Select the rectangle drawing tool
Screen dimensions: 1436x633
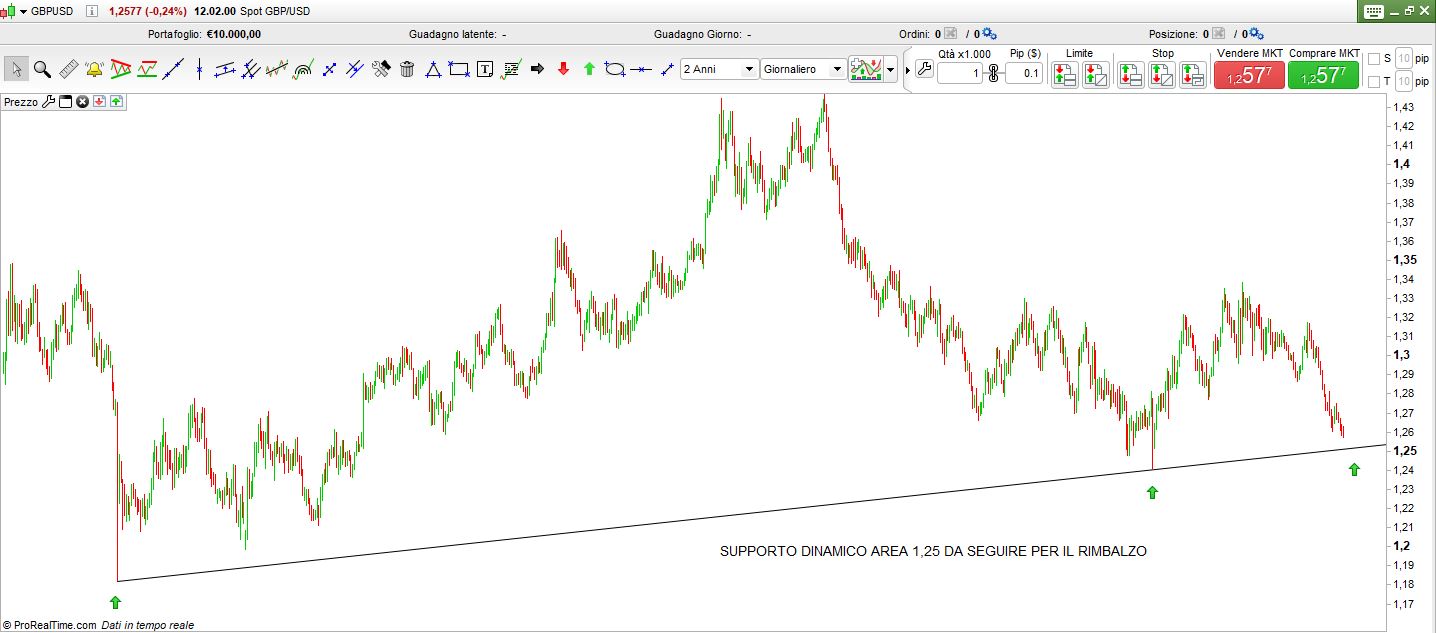pos(459,69)
